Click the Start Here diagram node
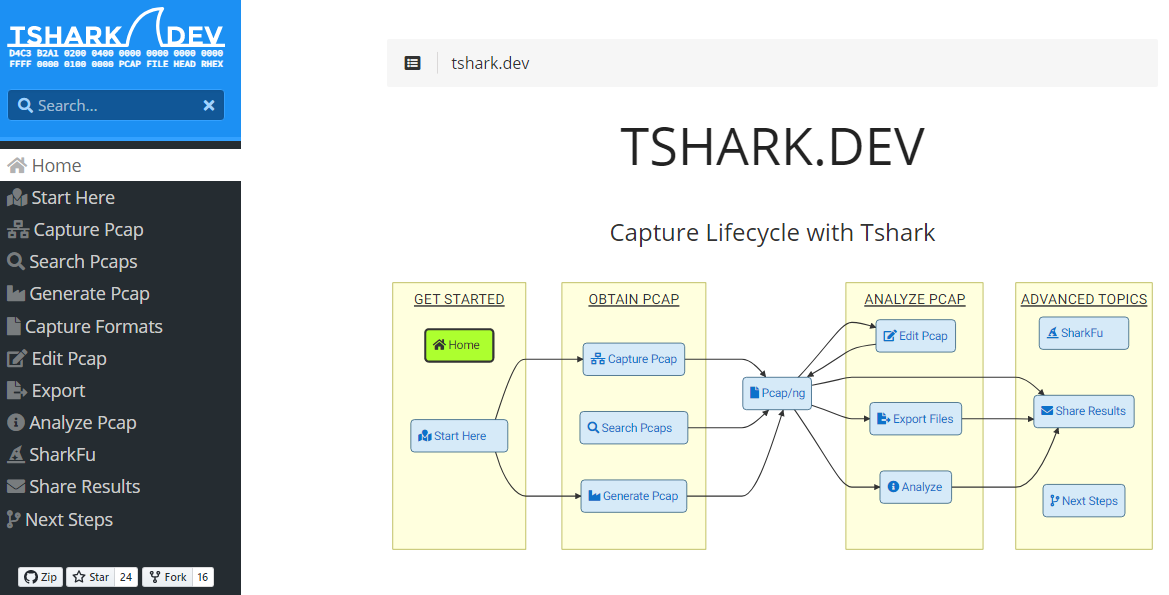1169x595 pixels. (459, 436)
